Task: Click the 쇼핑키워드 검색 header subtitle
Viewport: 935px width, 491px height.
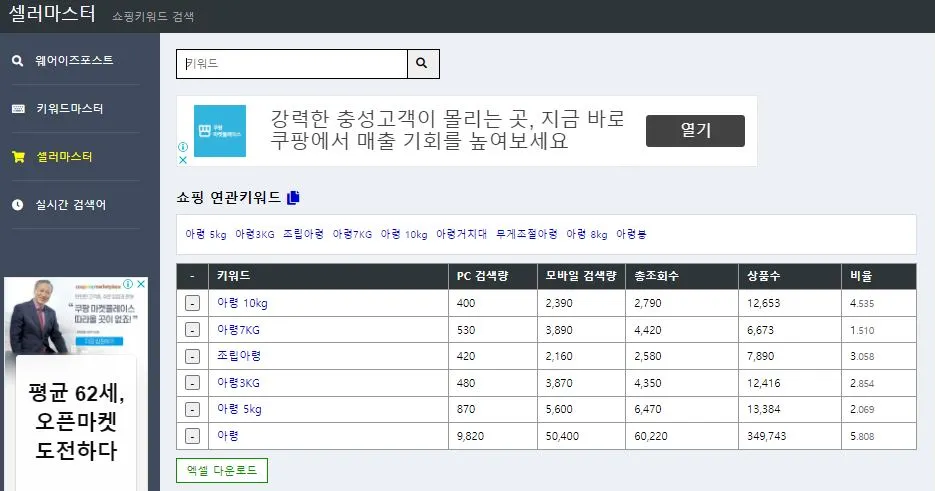Action: point(153,16)
